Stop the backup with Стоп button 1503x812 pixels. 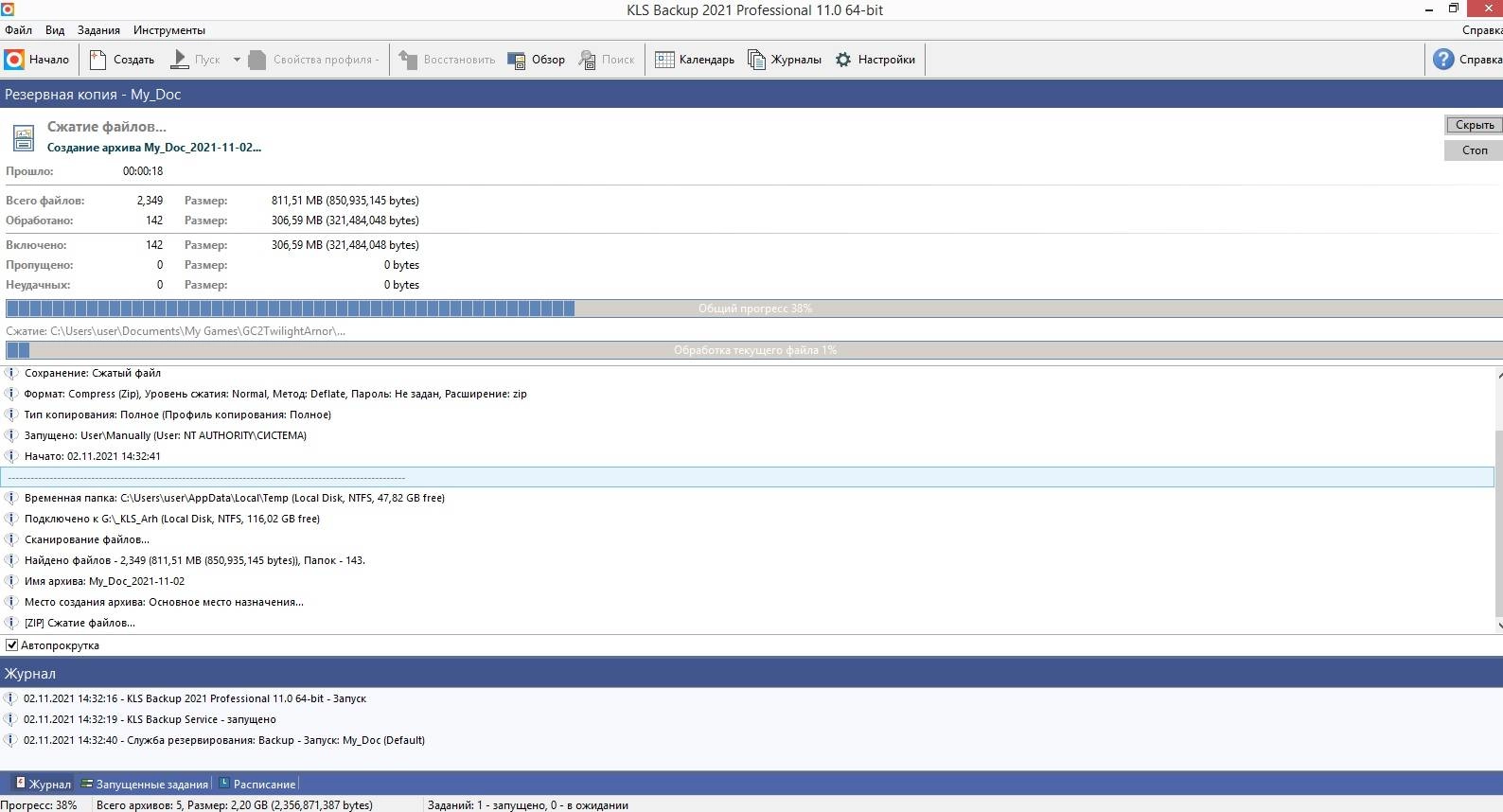(1474, 150)
